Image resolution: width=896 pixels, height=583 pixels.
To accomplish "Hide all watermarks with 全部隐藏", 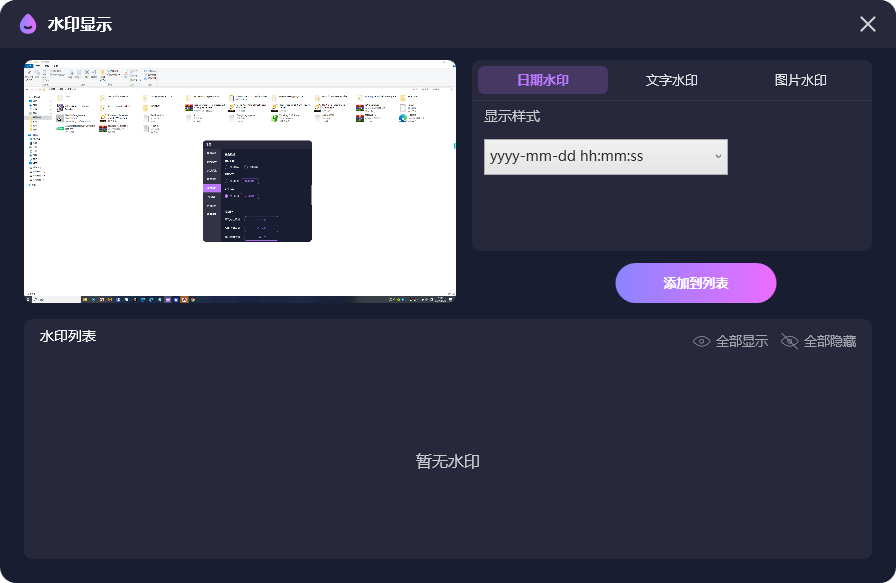I will (829, 341).
